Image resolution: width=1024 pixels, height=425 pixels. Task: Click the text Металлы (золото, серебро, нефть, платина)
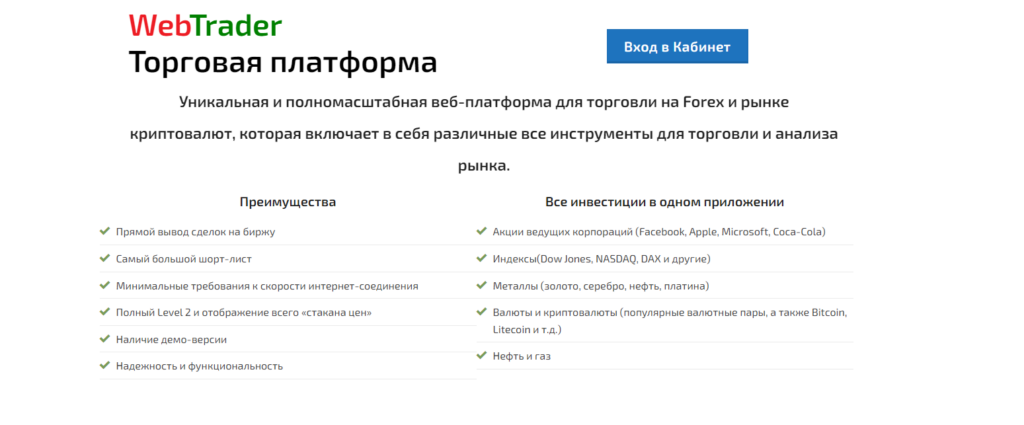click(601, 286)
